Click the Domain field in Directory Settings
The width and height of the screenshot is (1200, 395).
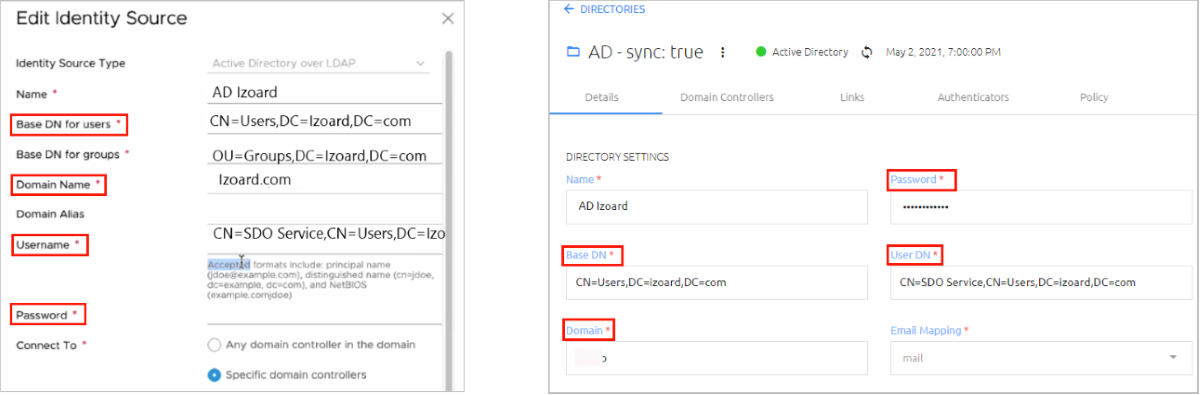pyautogui.click(x=716, y=357)
